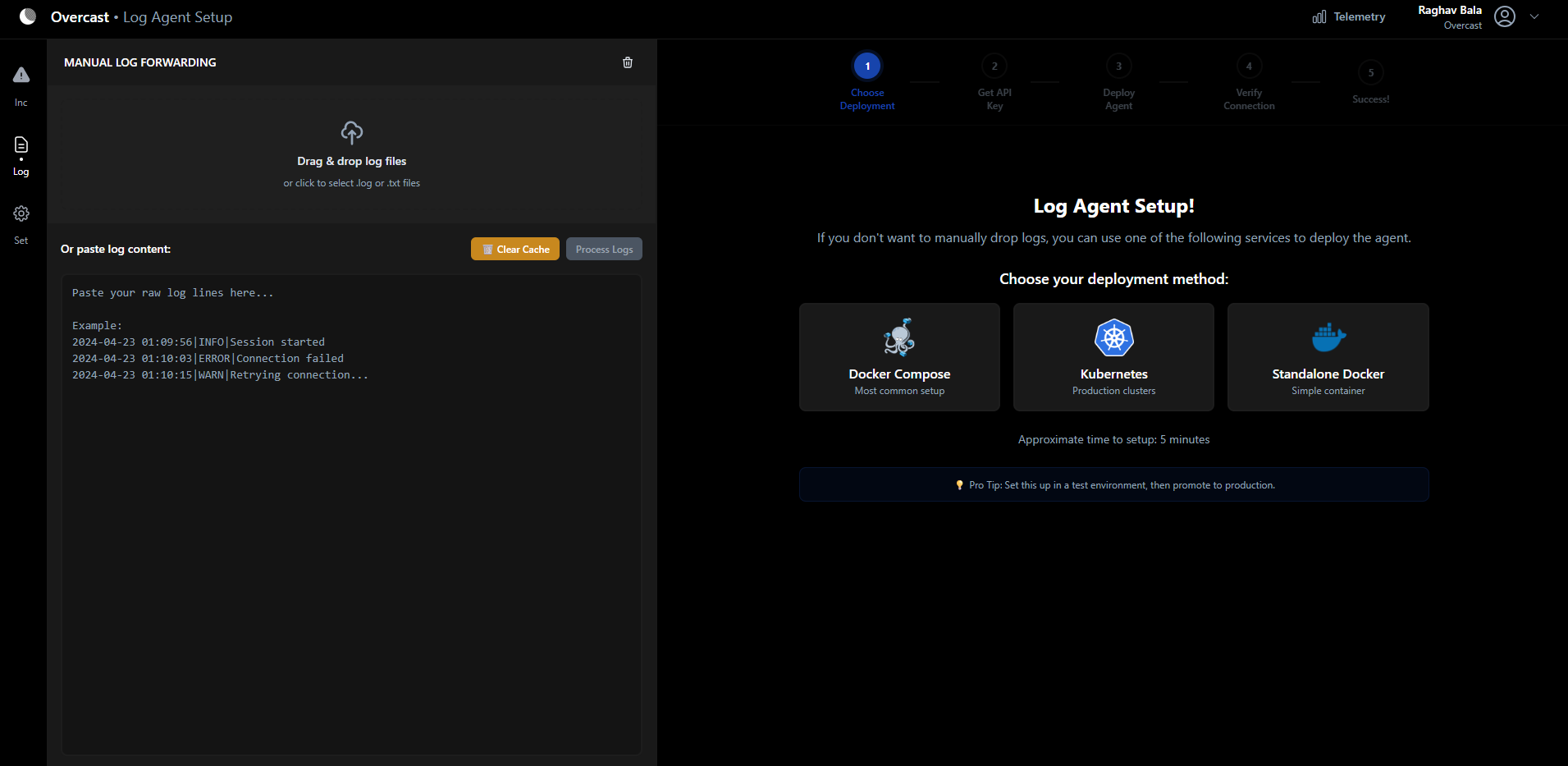Select step 1 Choose Deployment
This screenshot has width=1568, height=766.
pos(867,82)
